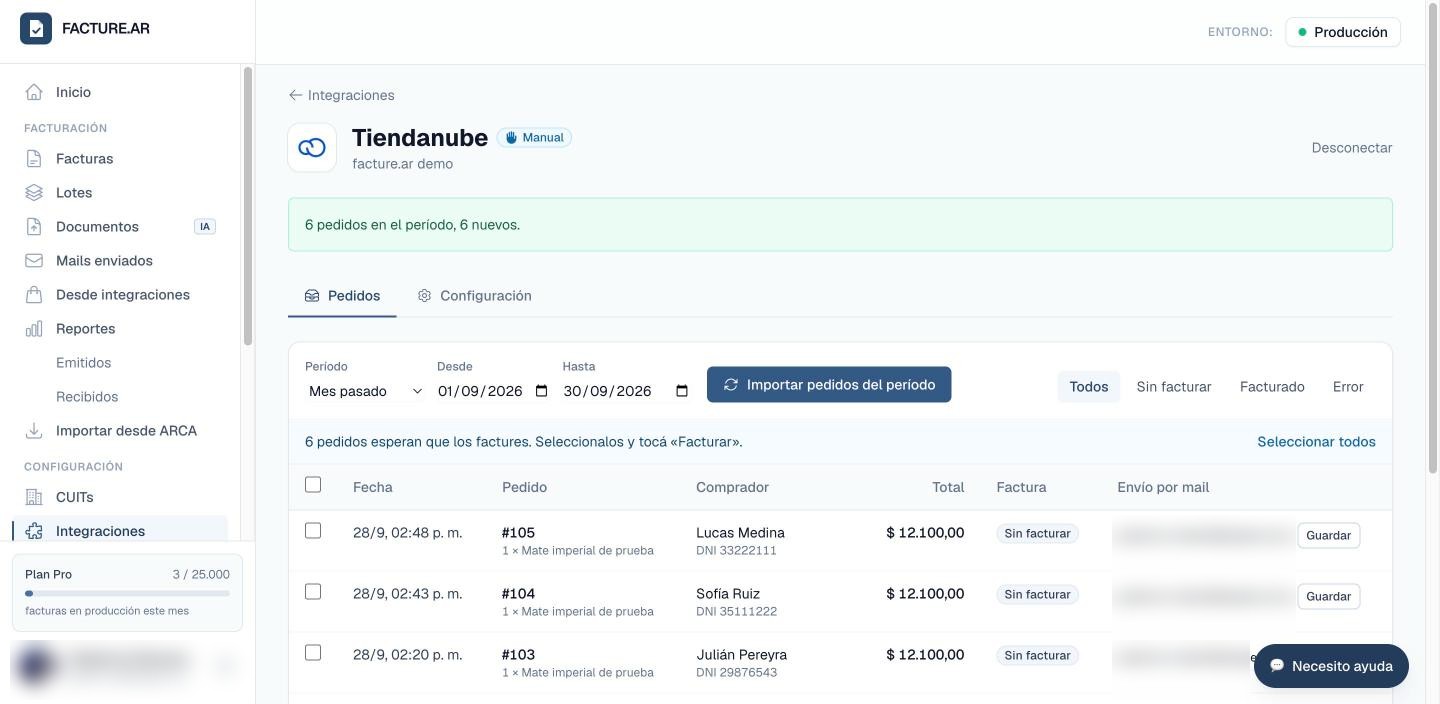Click the Desde date input field

click(x=493, y=391)
